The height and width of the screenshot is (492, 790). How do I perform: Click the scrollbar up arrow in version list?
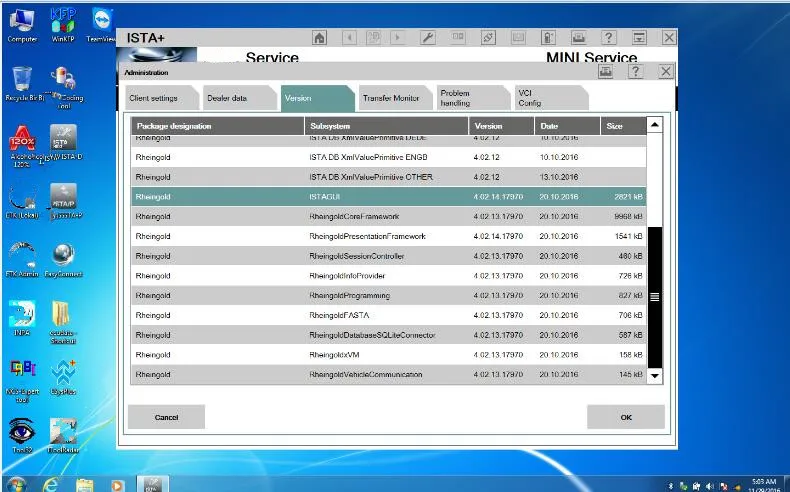click(654, 124)
